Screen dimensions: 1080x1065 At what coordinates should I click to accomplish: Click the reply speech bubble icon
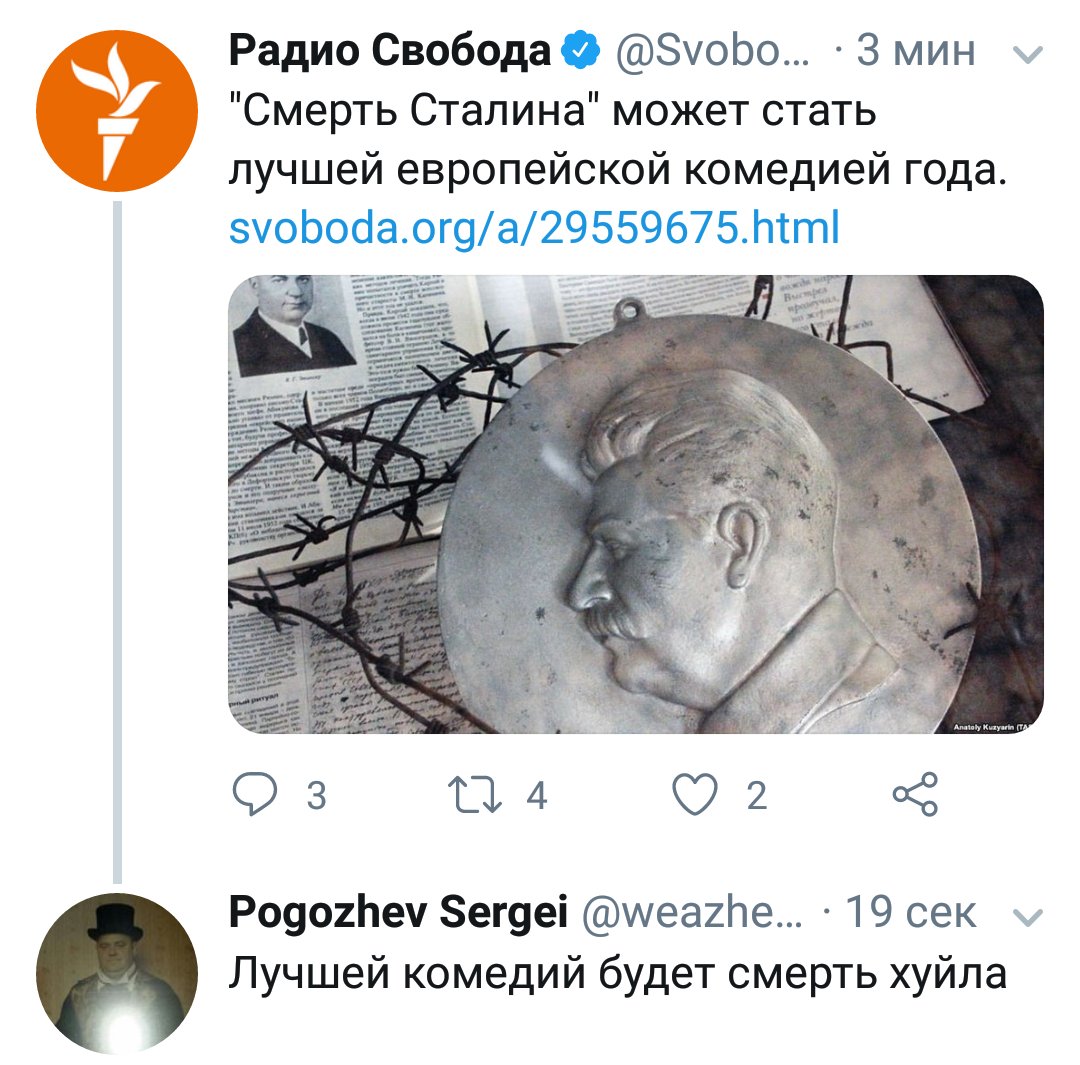pyautogui.click(x=255, y=794)
